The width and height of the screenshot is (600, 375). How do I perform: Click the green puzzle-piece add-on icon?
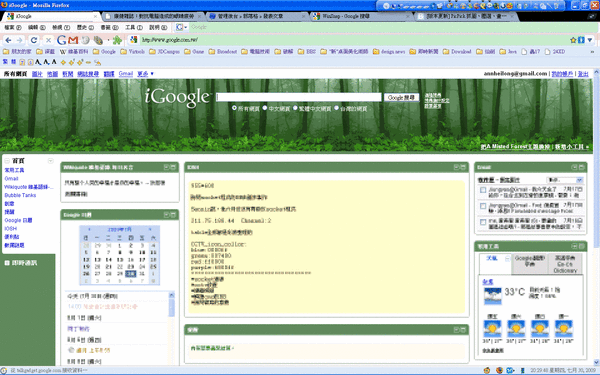point(117,40)
